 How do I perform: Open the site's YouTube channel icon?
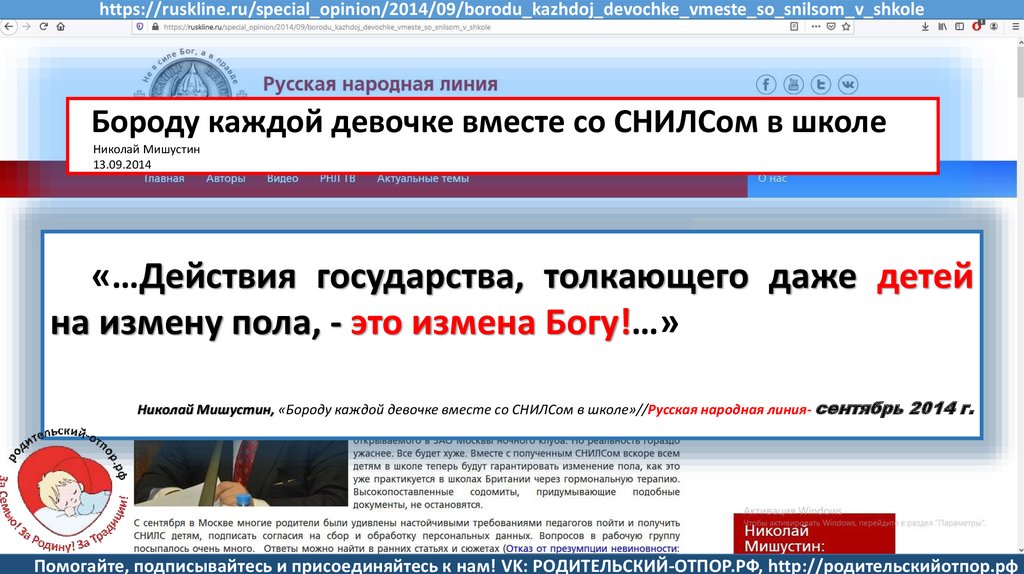pyautogui.click(x=793, y=84)
